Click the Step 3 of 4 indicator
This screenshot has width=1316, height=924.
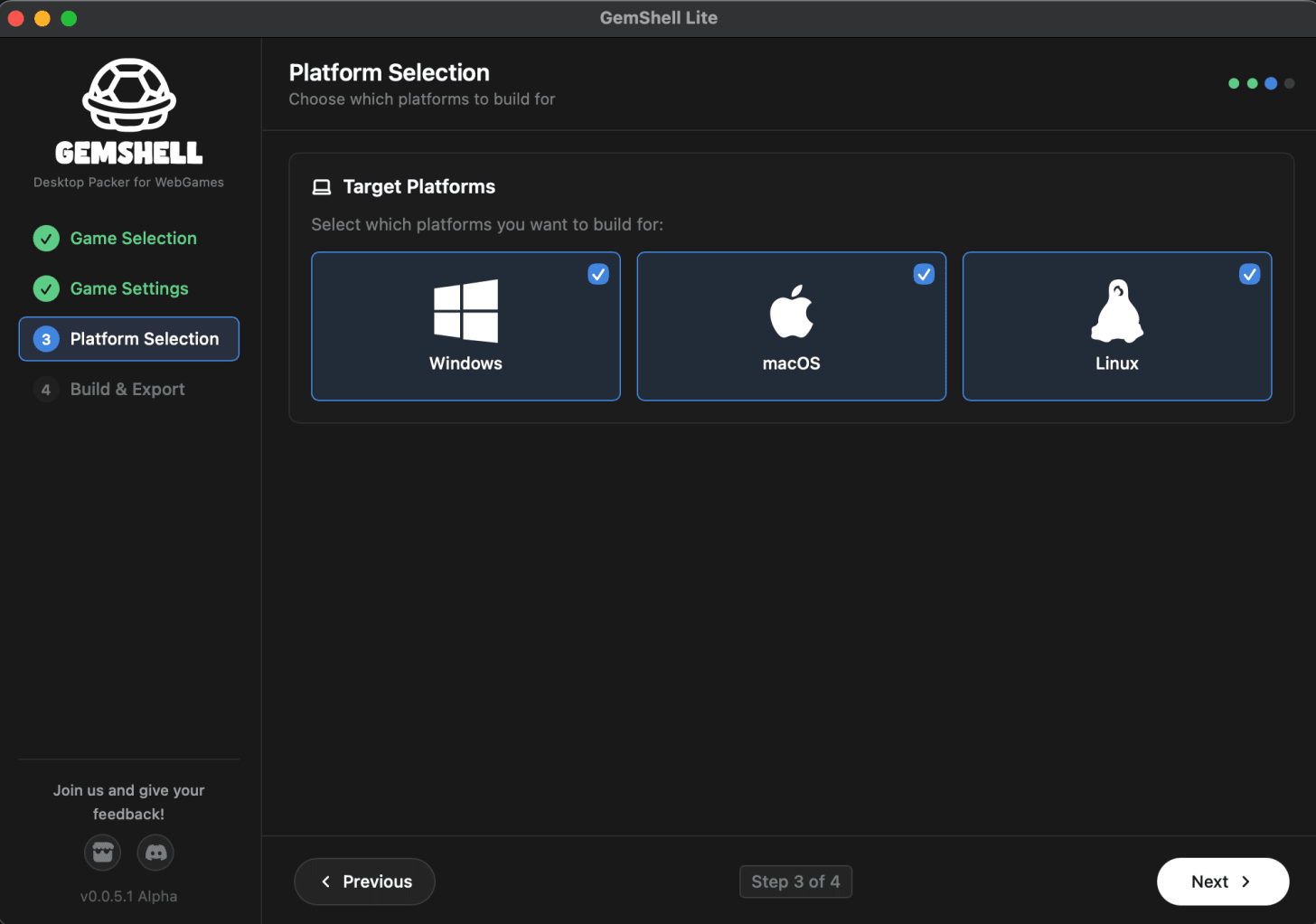tap(795, 882)
